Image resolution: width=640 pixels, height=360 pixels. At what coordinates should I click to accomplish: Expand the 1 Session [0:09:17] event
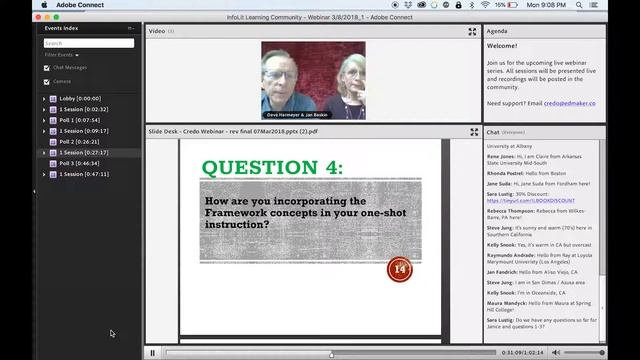[x=44, y=131]
